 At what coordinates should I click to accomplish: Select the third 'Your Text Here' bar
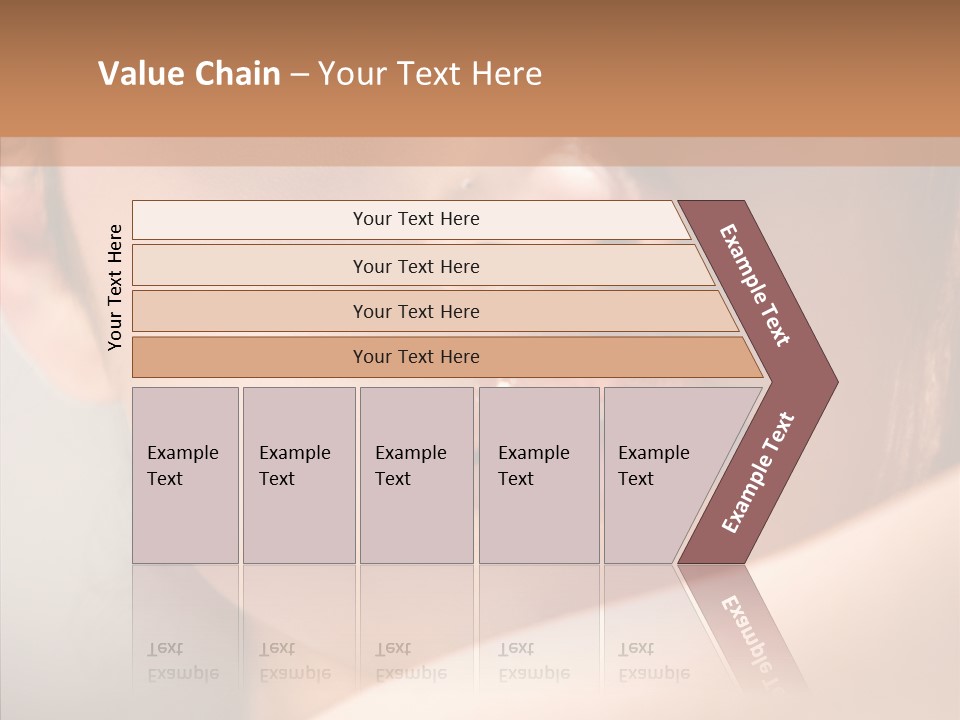pos(435,311)
